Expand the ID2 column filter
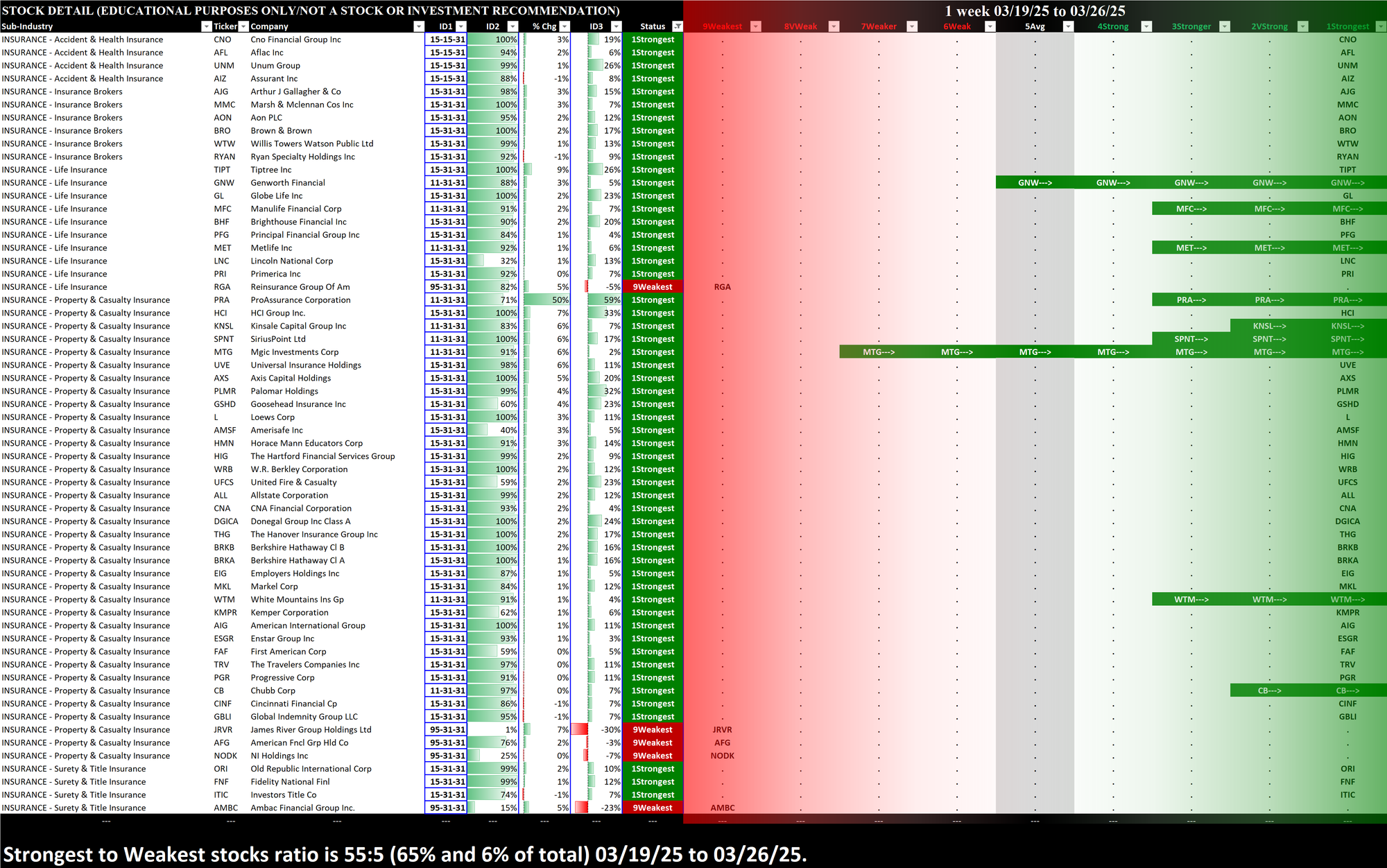The width and height of the screenshot is (1387, 868). 512,26
